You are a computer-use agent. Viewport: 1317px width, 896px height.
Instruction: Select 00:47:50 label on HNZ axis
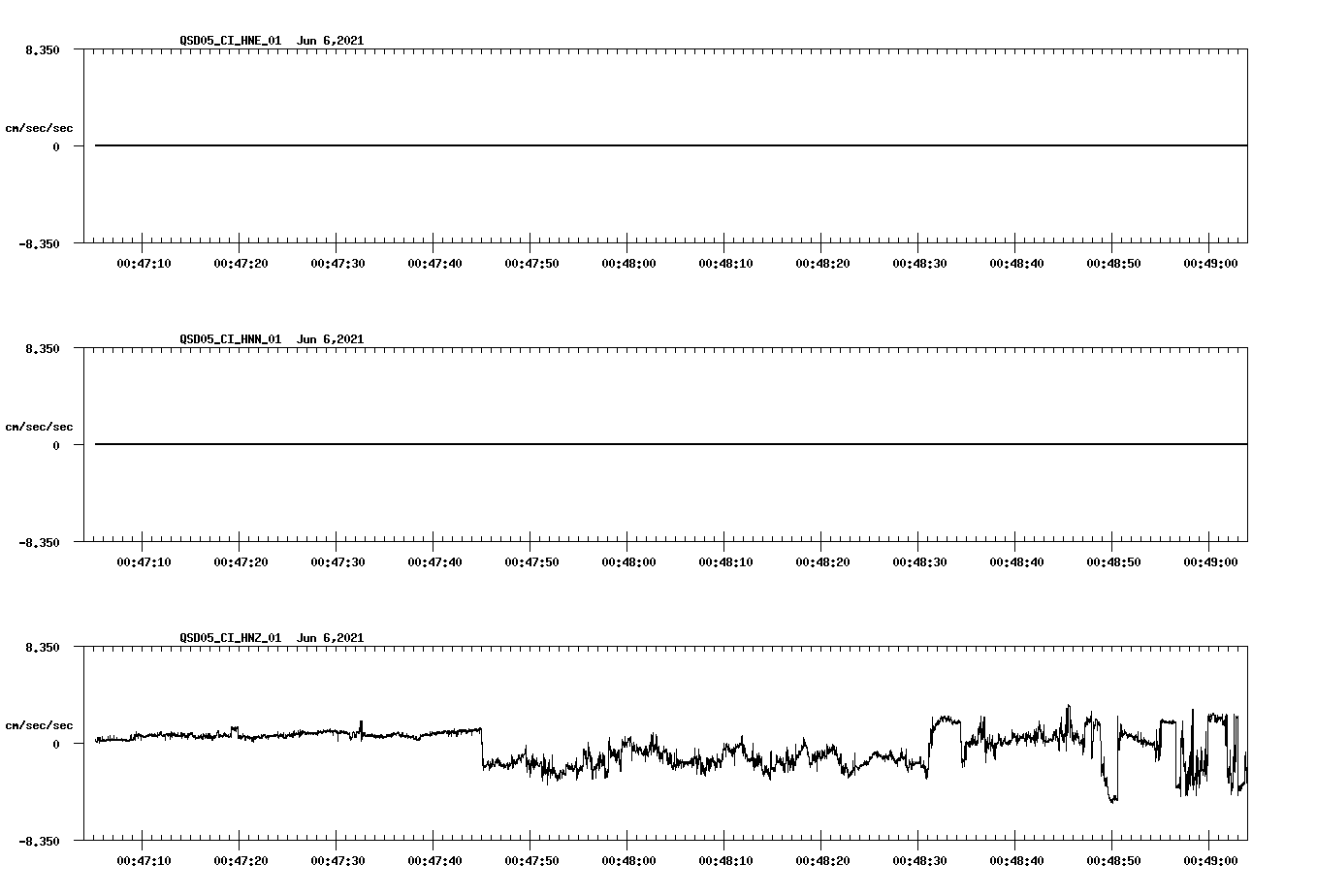(531, 861)
